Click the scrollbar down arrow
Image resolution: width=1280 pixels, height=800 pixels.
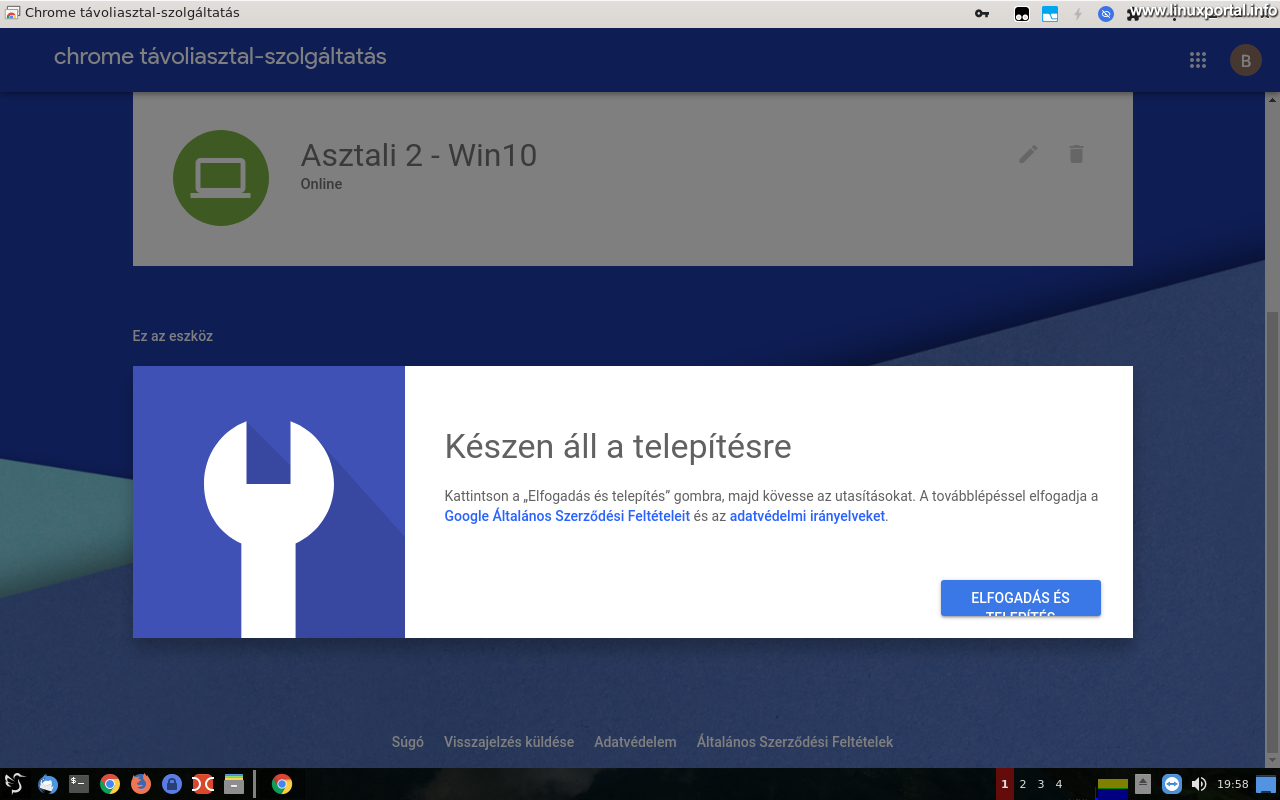(1272, 762)
